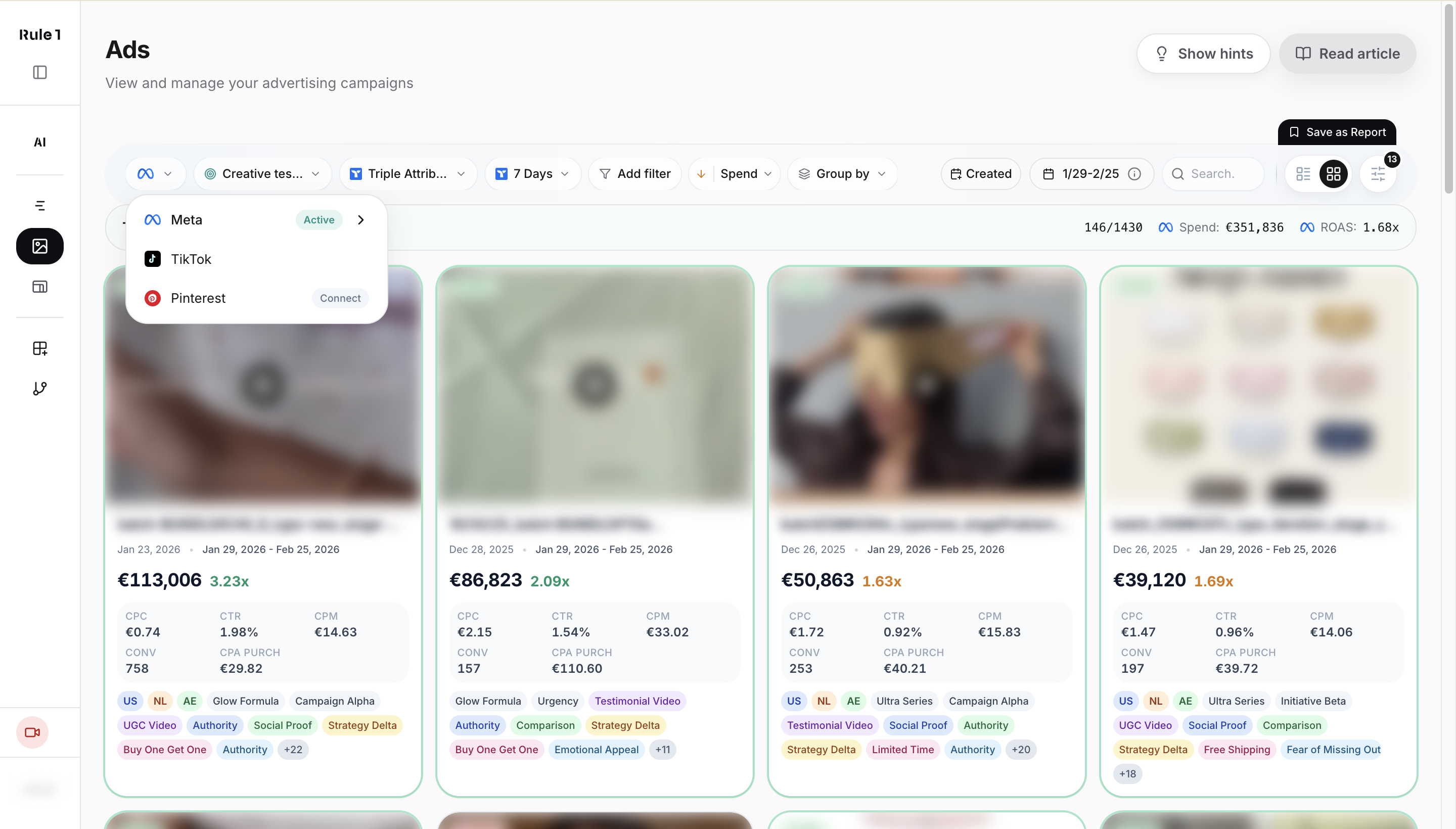This screenshot has width=1456, height=829.
Task: Click the red video recording icon at bottom left
Action: pyautogui.click(x=32, y=732)
